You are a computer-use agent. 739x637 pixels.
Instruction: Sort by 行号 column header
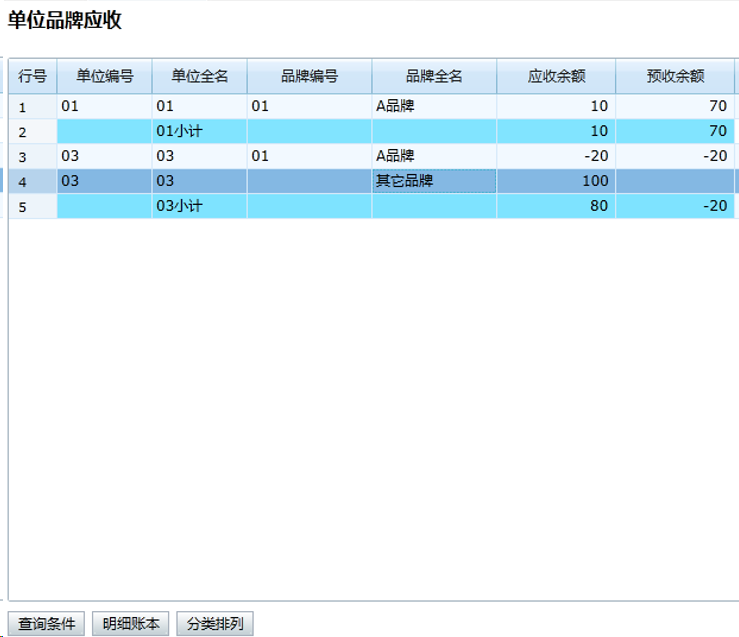coord(33,77)
